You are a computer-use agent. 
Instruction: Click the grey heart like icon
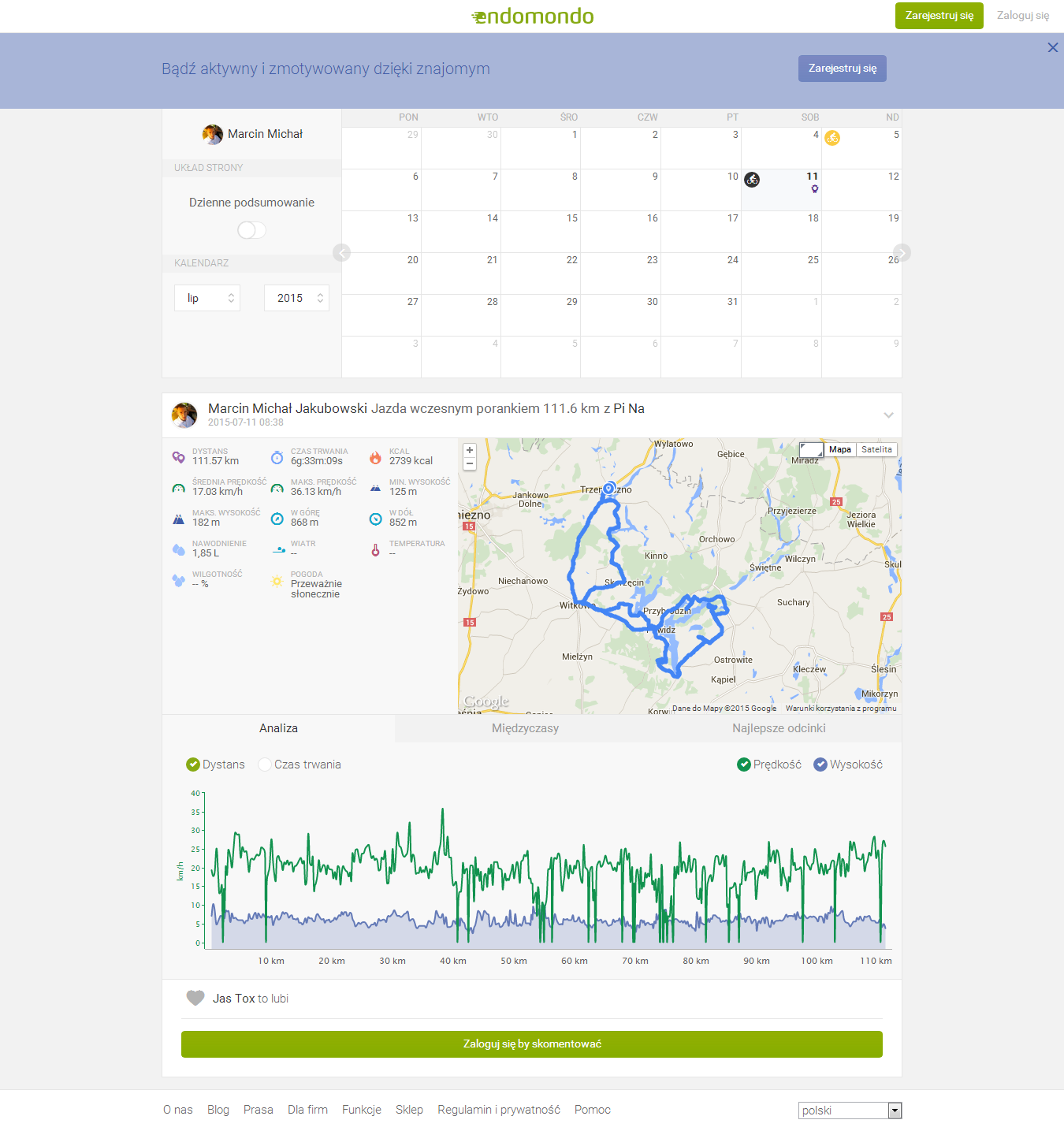195,998
